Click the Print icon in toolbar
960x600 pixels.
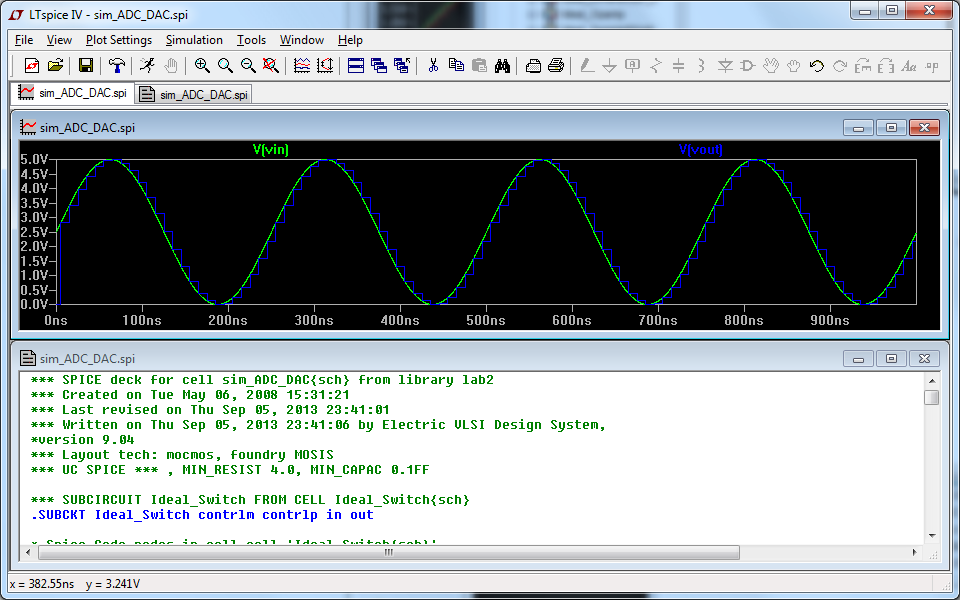[557, 66]
